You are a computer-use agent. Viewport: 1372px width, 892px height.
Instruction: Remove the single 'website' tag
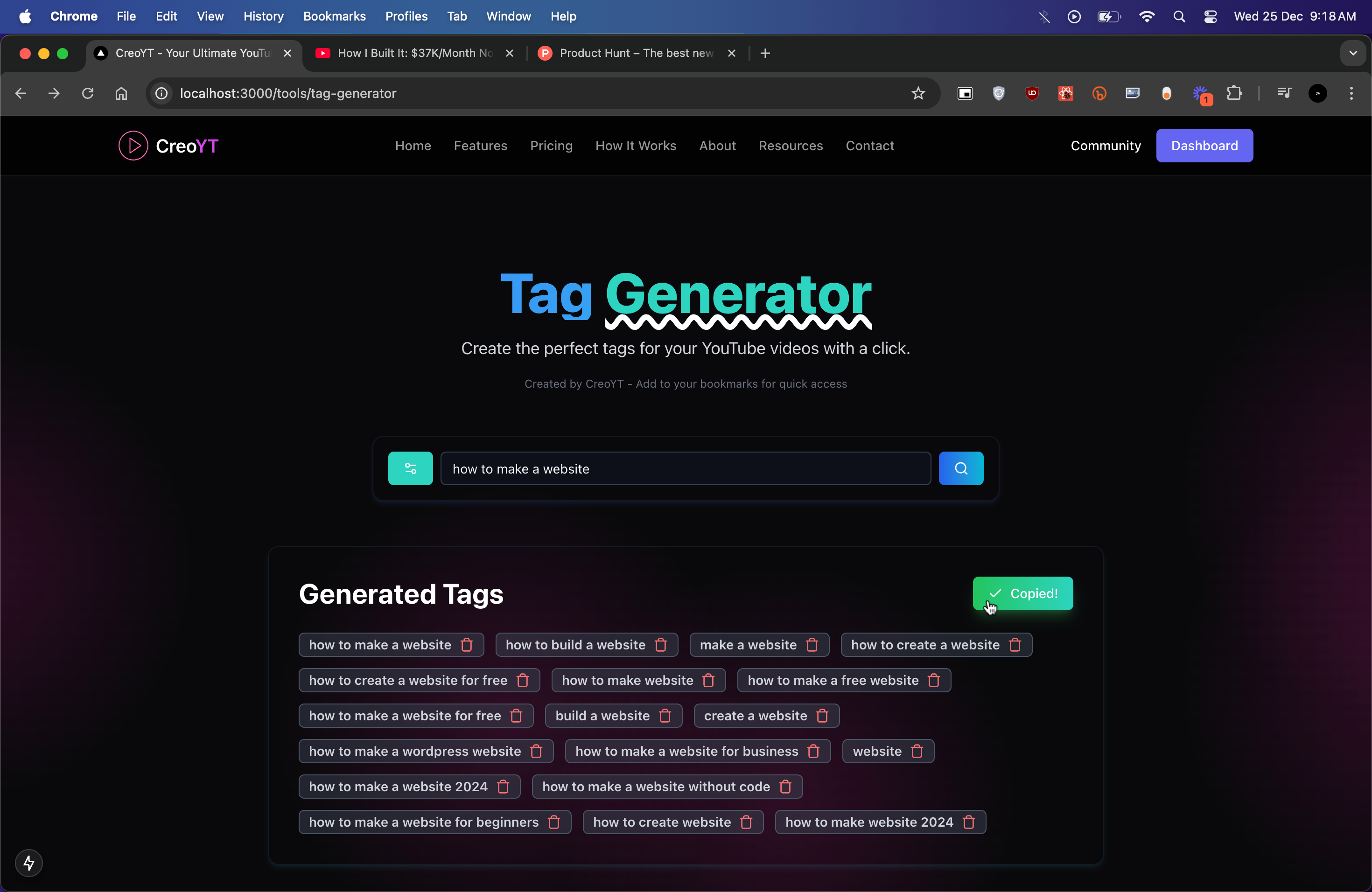[x=917, y=752]
